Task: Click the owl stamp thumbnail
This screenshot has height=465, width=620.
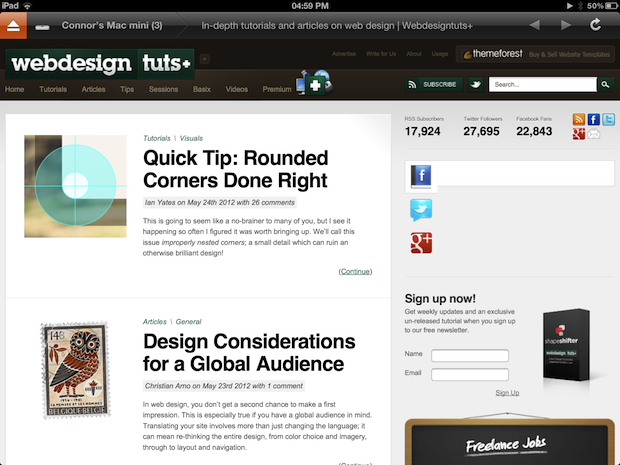Action: point(76,369)
